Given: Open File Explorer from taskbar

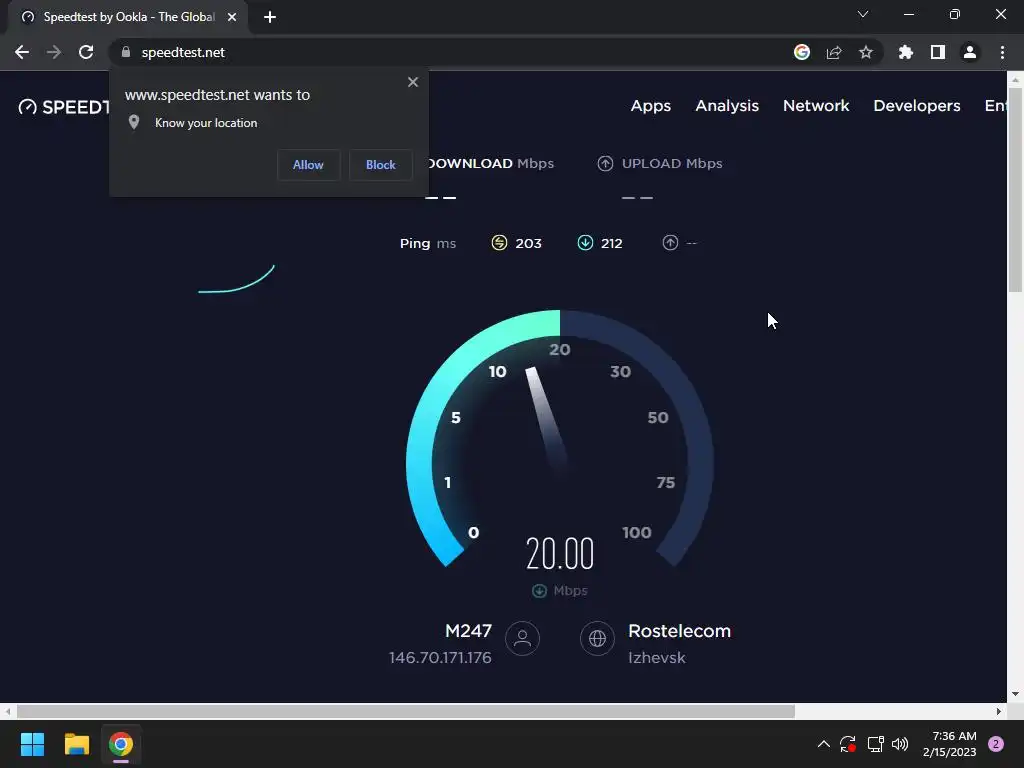Looking at the screenshot, I should [76, 744].
